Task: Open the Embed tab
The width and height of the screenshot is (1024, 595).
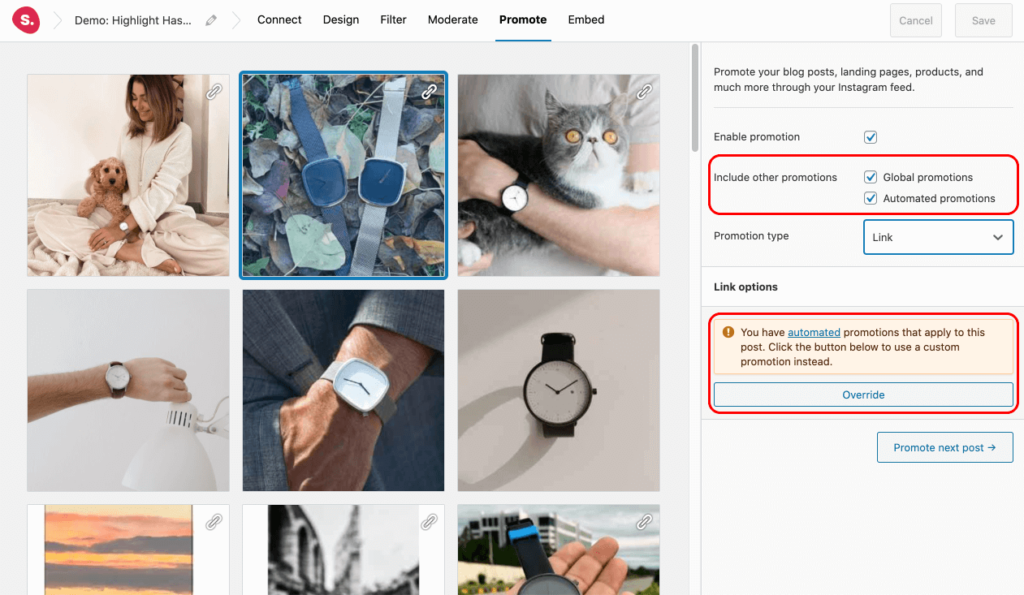Action: click(586, 19)
